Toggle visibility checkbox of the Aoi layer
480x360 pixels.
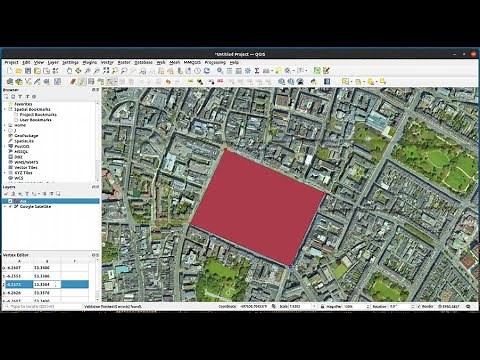coord(10,201)
